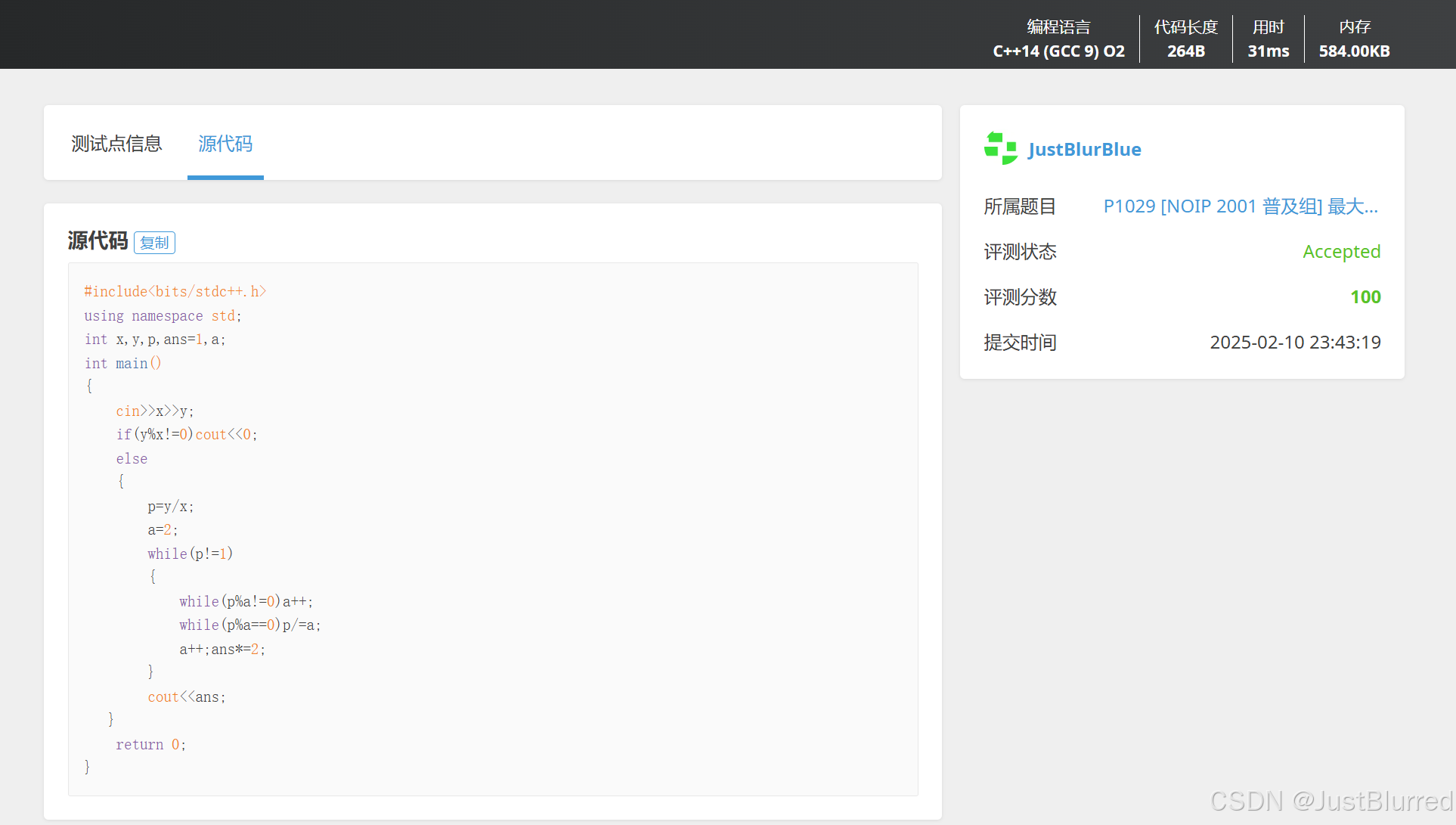The width and height of the screenshot is (1456, 825).
Task: Click the 所属题目 label
Action: click(x=1019, y=206)
